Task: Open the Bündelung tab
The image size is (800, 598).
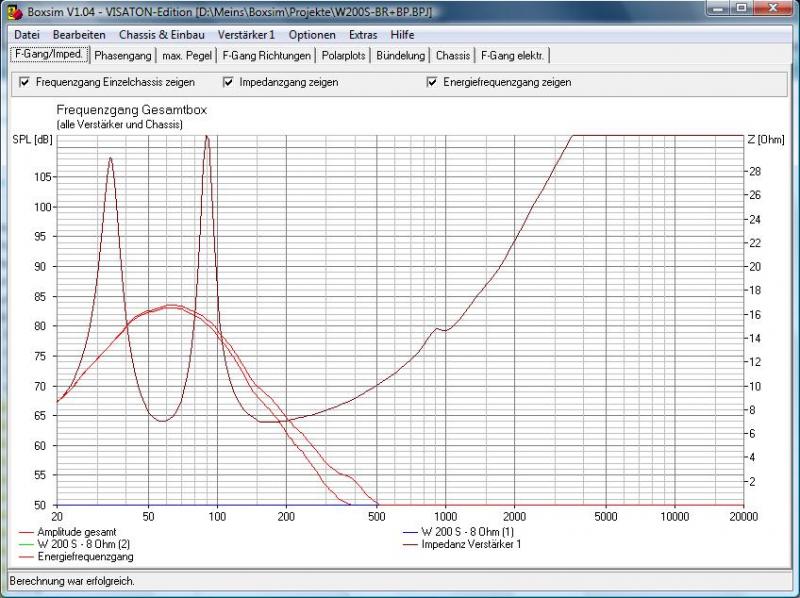Action: point(401,56)
